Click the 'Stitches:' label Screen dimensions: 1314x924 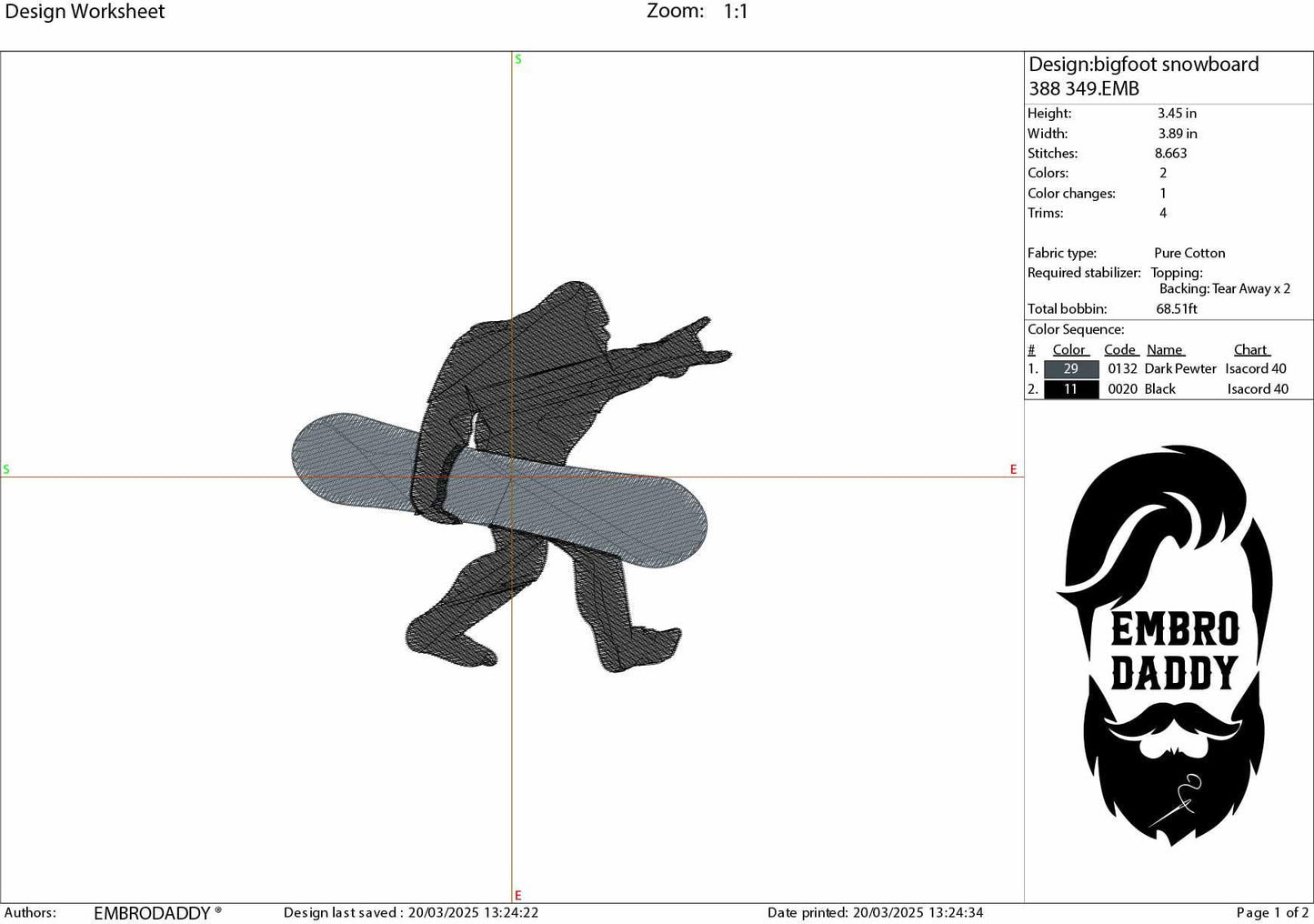click(1052, 154)
